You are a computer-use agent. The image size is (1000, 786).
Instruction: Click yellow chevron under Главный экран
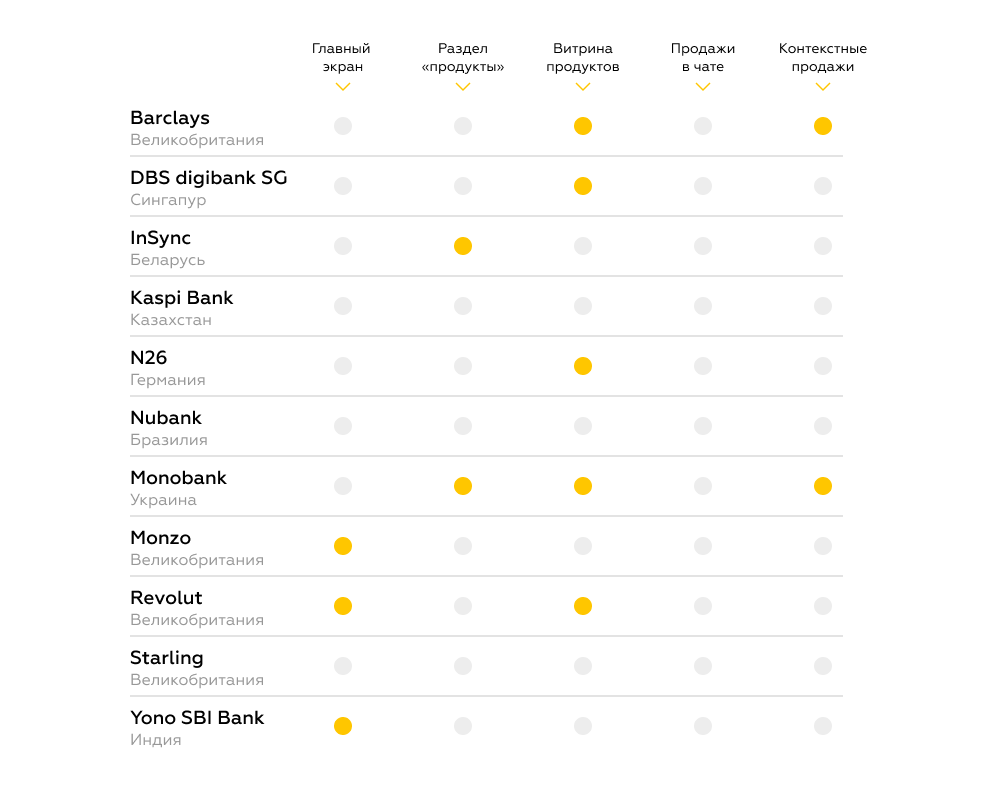[x=342, y=87]
